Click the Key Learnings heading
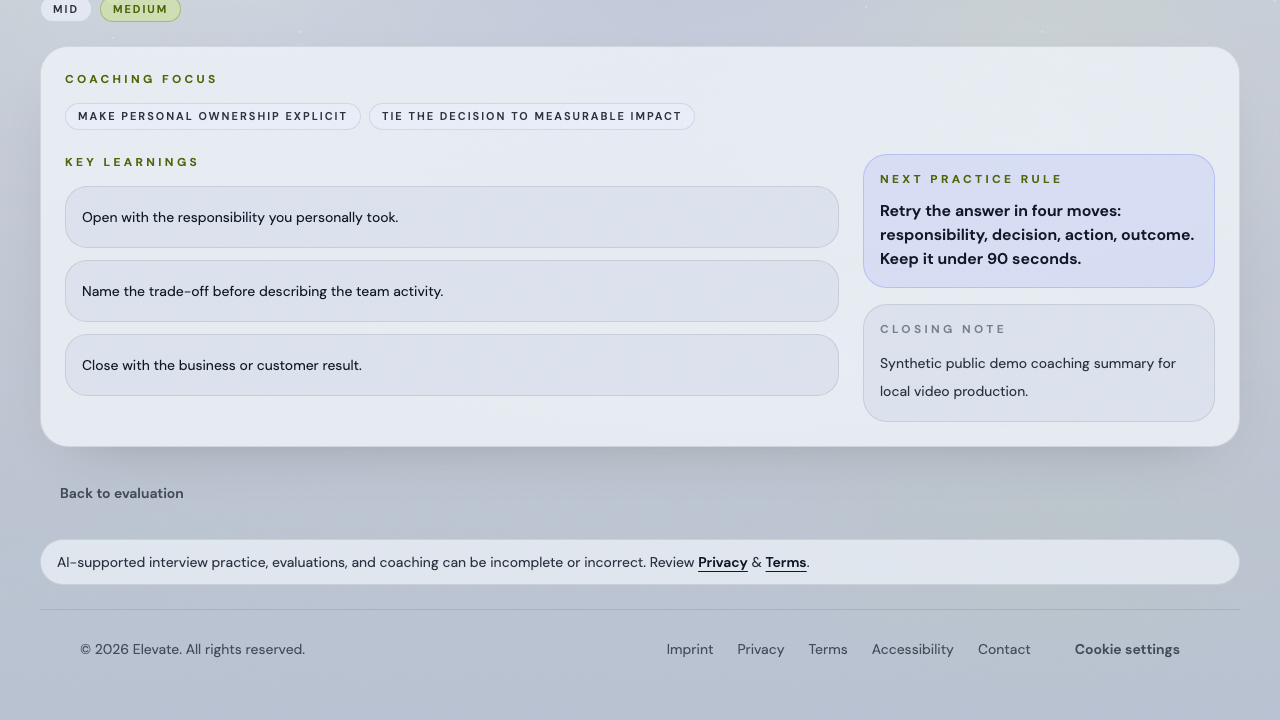 [x=132, y=162]
